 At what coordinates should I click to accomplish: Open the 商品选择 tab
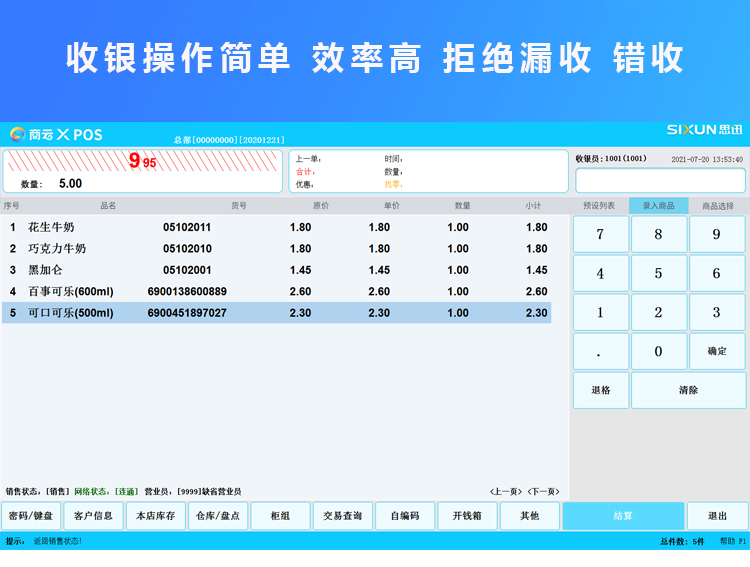tap(717, 206)
